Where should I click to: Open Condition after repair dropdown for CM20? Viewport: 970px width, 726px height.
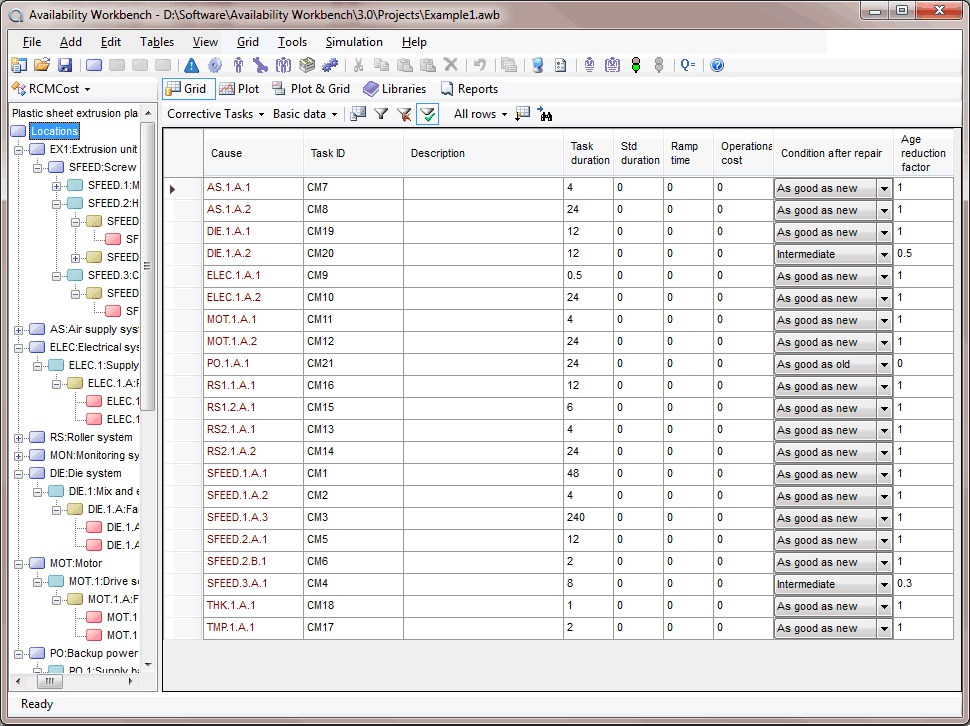(x=883, y=254)
